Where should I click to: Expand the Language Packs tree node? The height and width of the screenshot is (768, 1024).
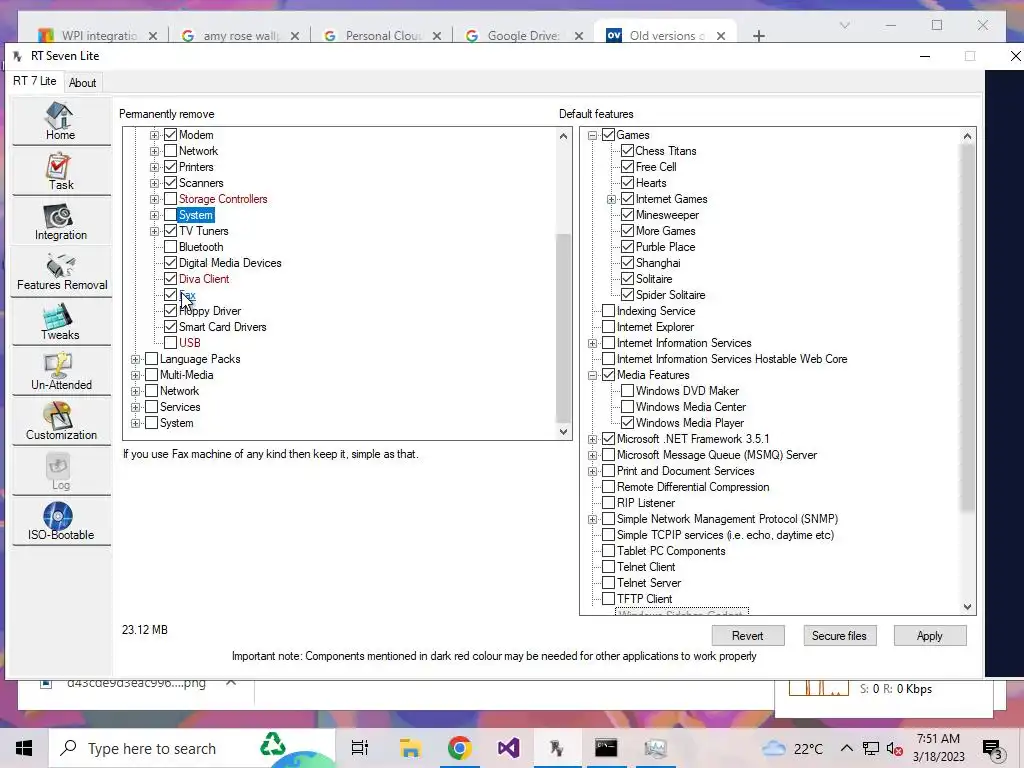135,359
